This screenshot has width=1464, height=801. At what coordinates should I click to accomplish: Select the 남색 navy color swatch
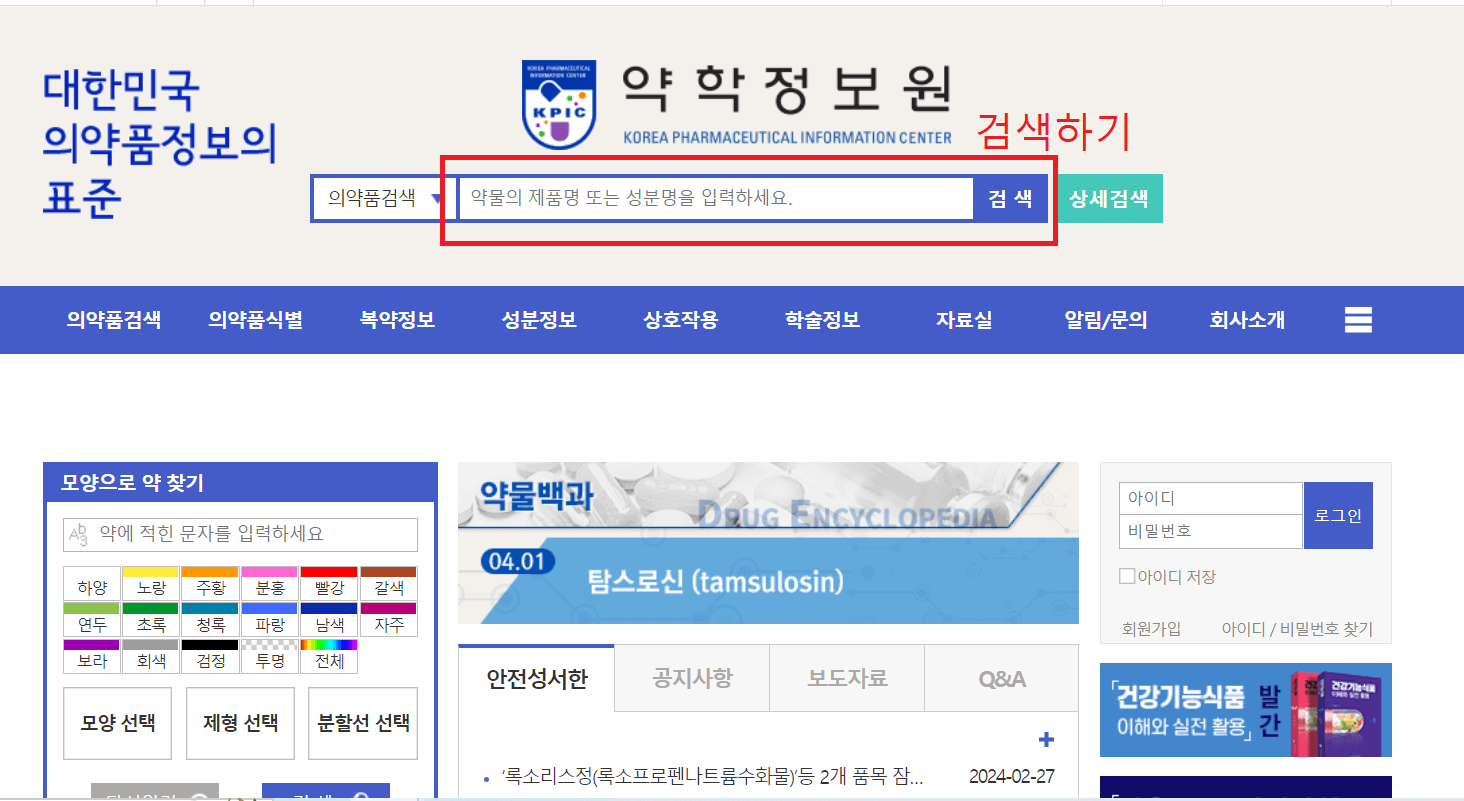tap(329, 620)
